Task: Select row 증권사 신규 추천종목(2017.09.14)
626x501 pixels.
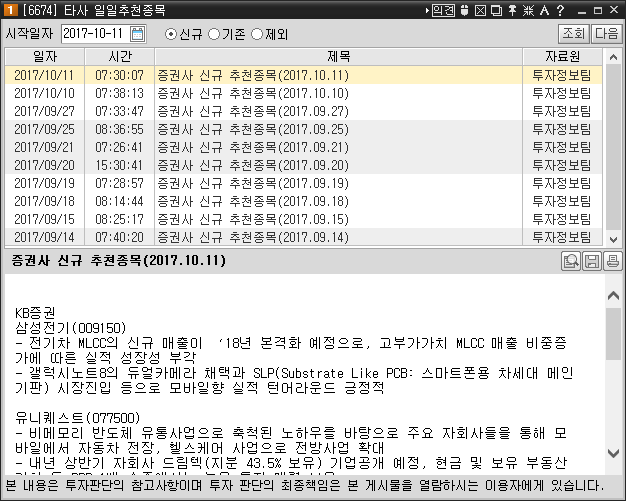Action: point(303,237)
